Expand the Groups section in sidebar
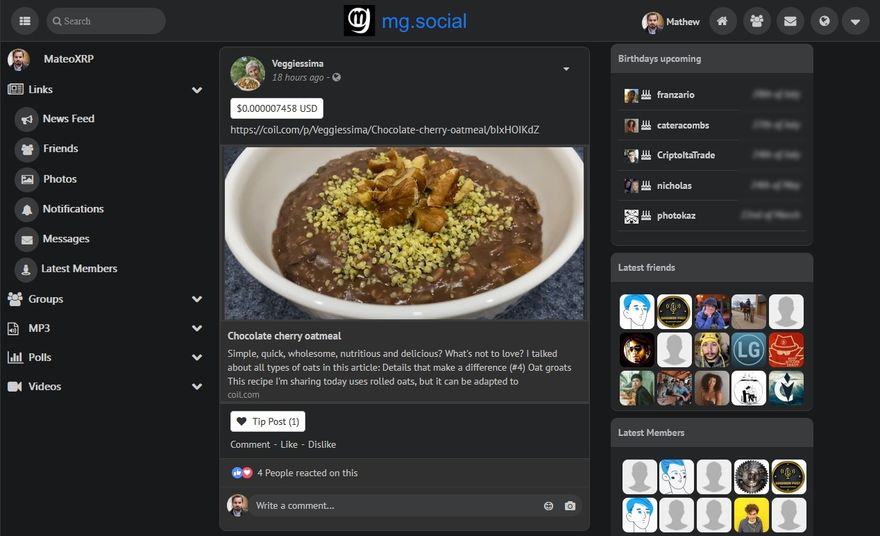Viewport: 880px width, 536px height. (x=197, y=299)
